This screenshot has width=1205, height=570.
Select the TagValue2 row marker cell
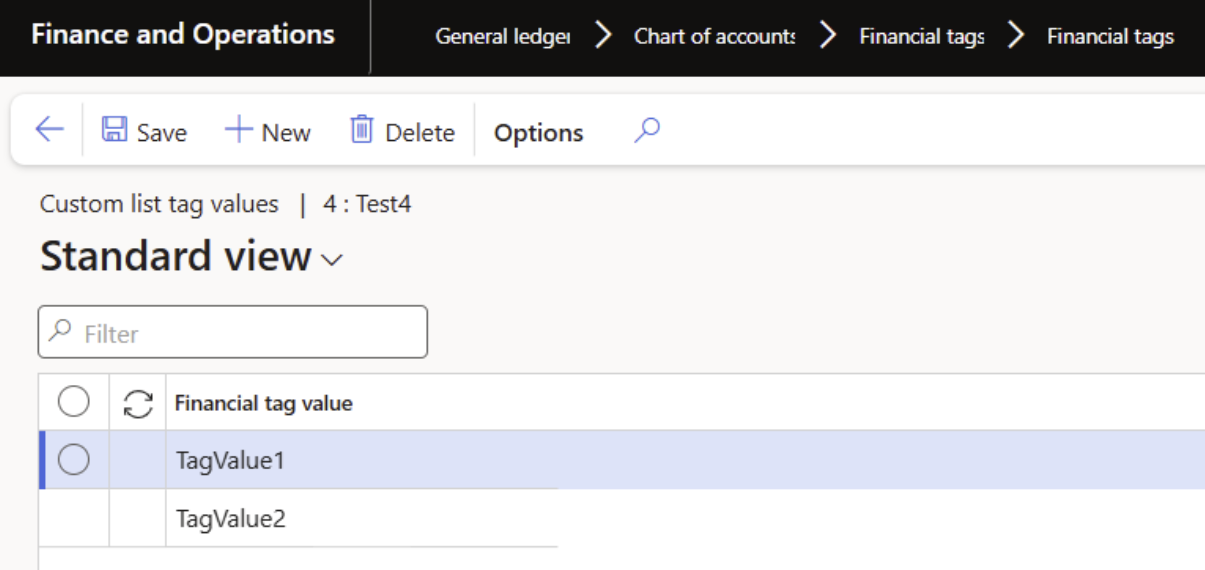coord(74,518)
